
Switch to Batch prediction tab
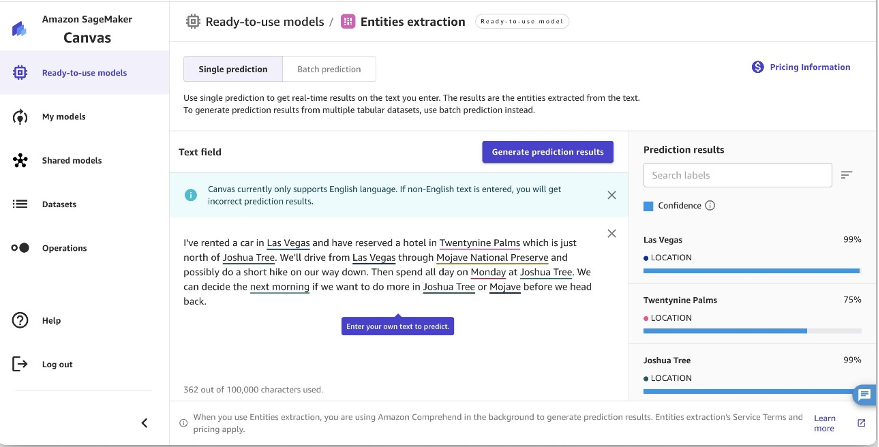point(329,69)
